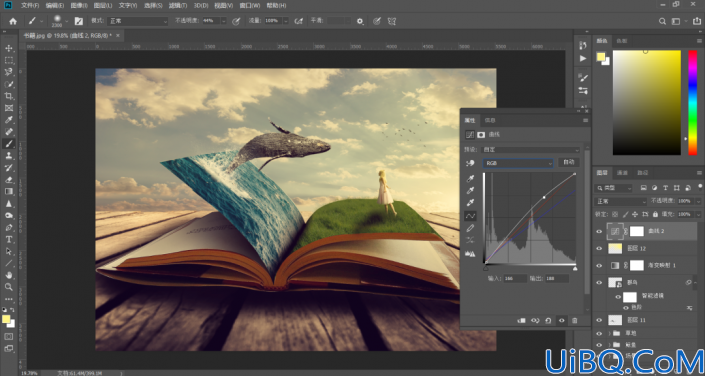Image resolution: width=705 pixels, height=376 pixels.
Task: Select the History Brush tool
Action: point(9,167)
